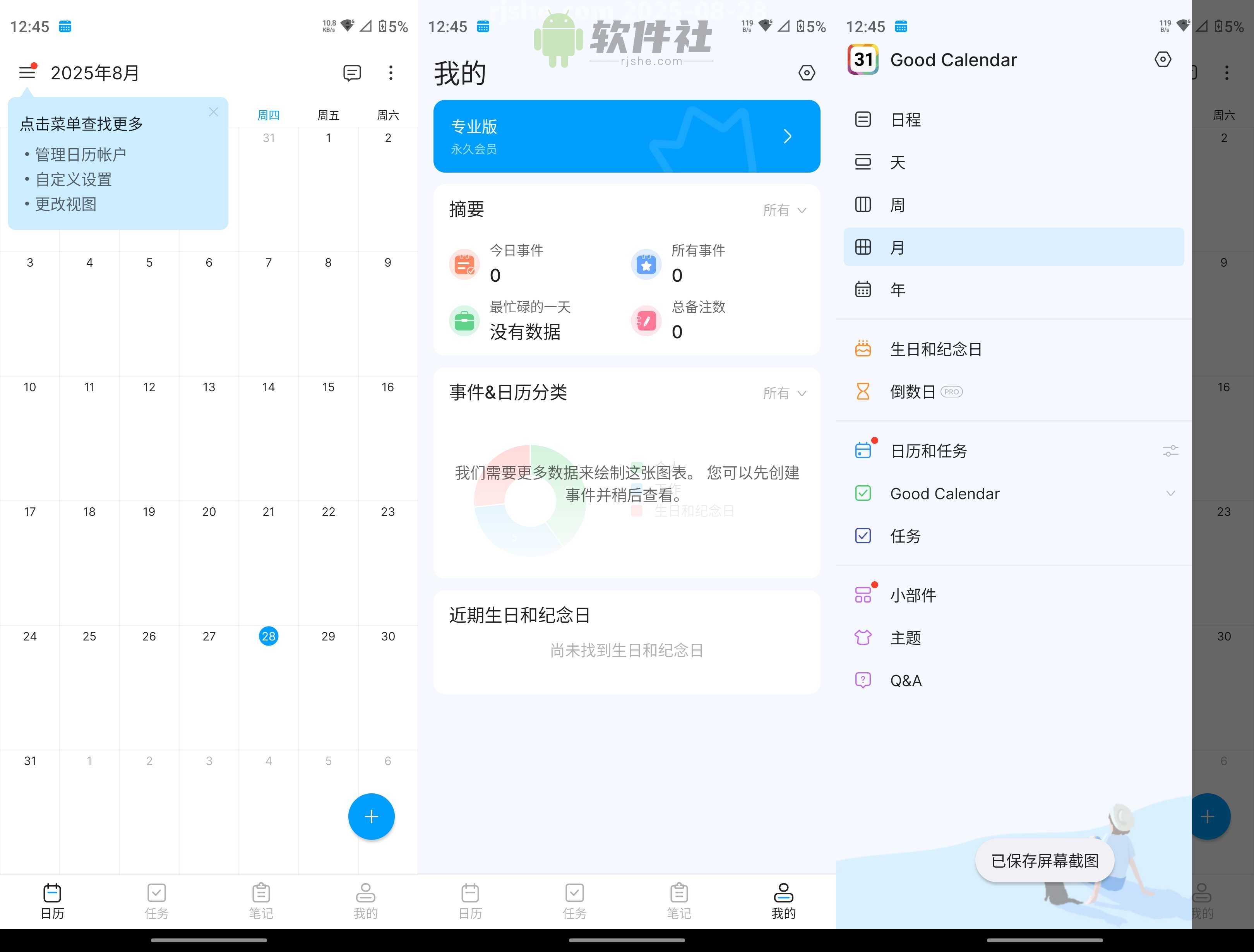Open the Q&A help link
The width and height of the screenshot is (1254, 952).
905,680
